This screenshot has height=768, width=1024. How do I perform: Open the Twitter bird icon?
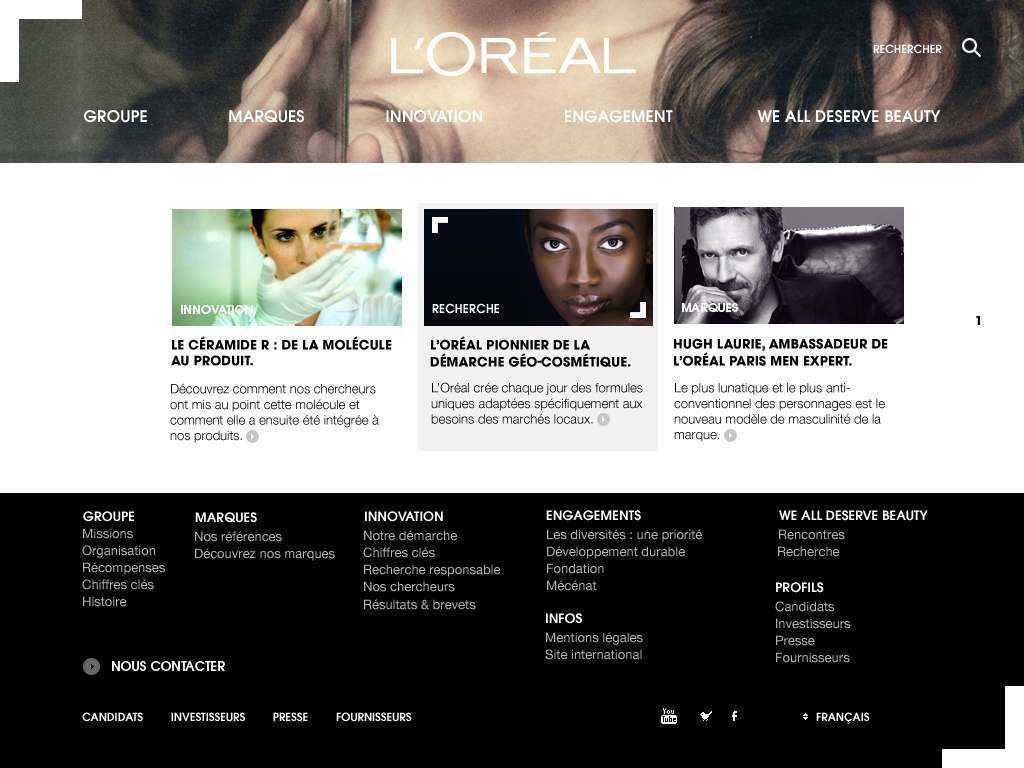pos(706,716)
